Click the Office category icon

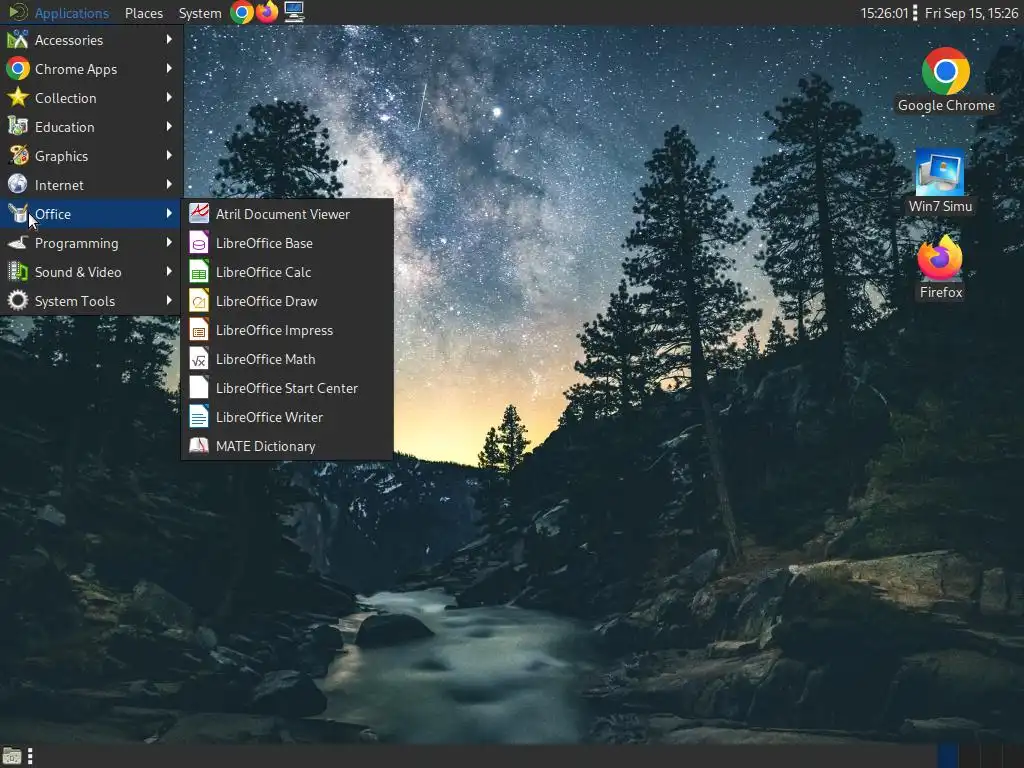(18, 214)
